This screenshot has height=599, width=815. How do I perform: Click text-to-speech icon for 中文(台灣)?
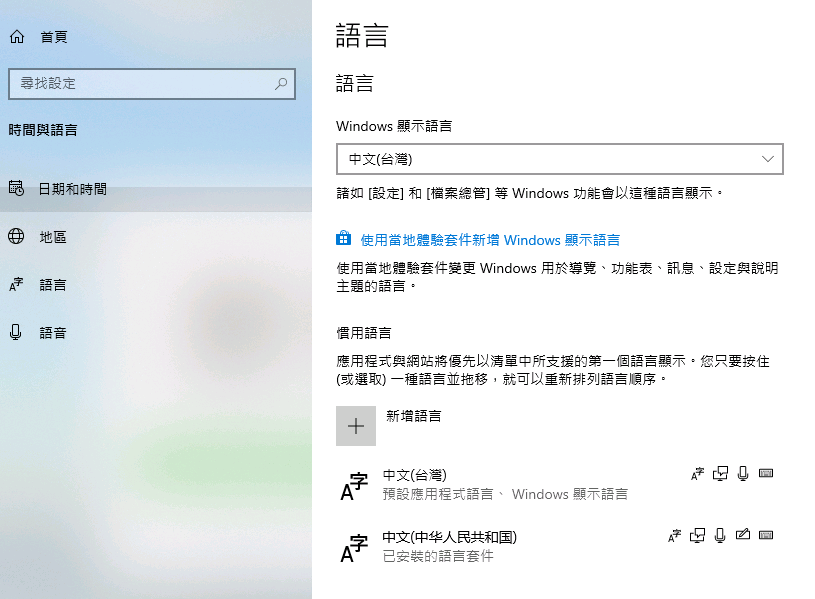(x=720, y=474)
